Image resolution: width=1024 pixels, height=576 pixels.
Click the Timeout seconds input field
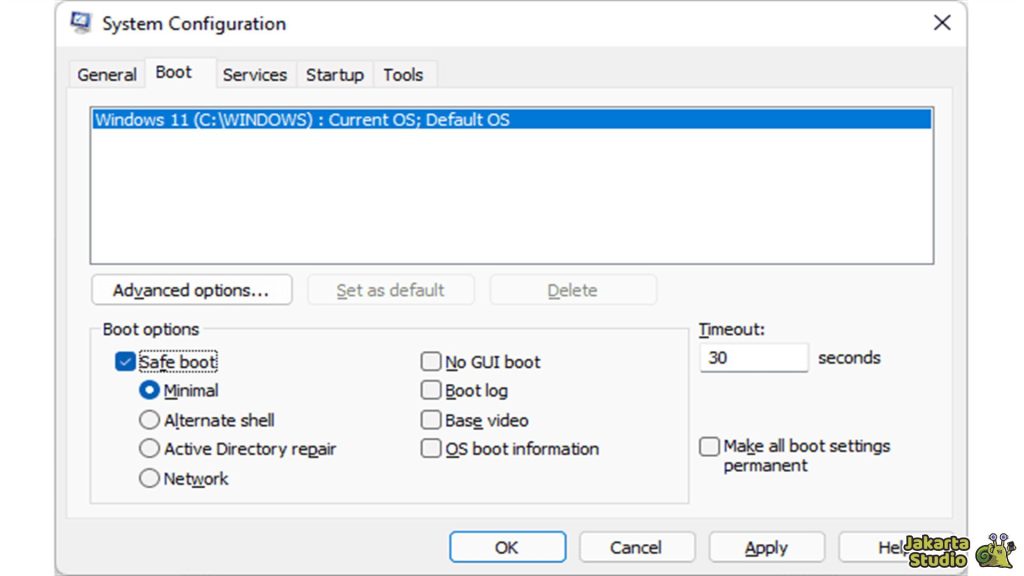point(753,357)
